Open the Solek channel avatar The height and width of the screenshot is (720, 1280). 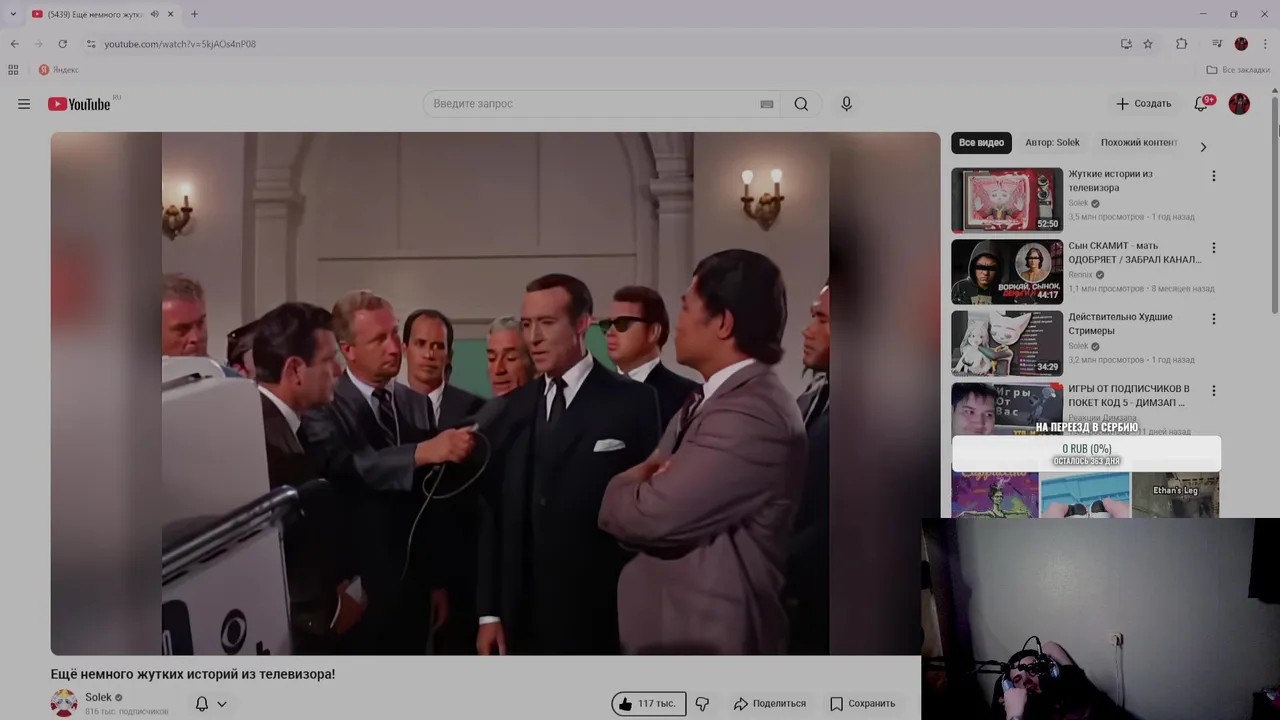click(x=64, y=703)
